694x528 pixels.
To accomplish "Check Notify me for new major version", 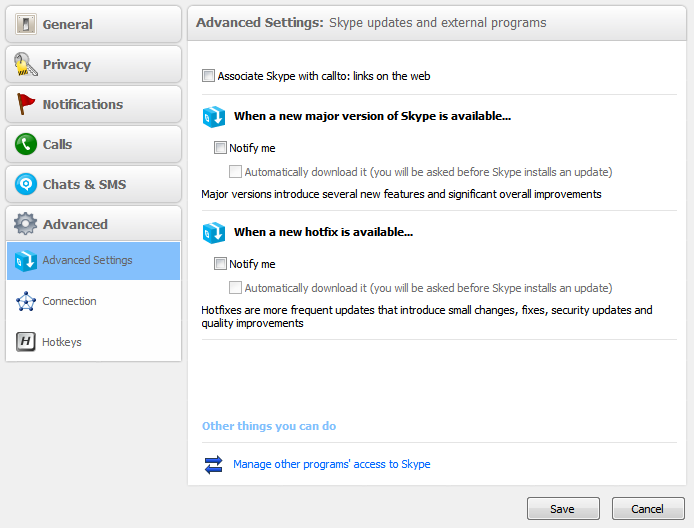I will 220,147.
